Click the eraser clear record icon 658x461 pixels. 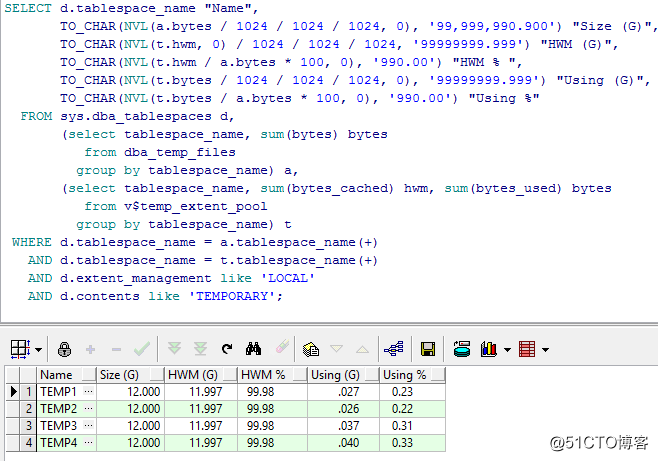point(282,347)
